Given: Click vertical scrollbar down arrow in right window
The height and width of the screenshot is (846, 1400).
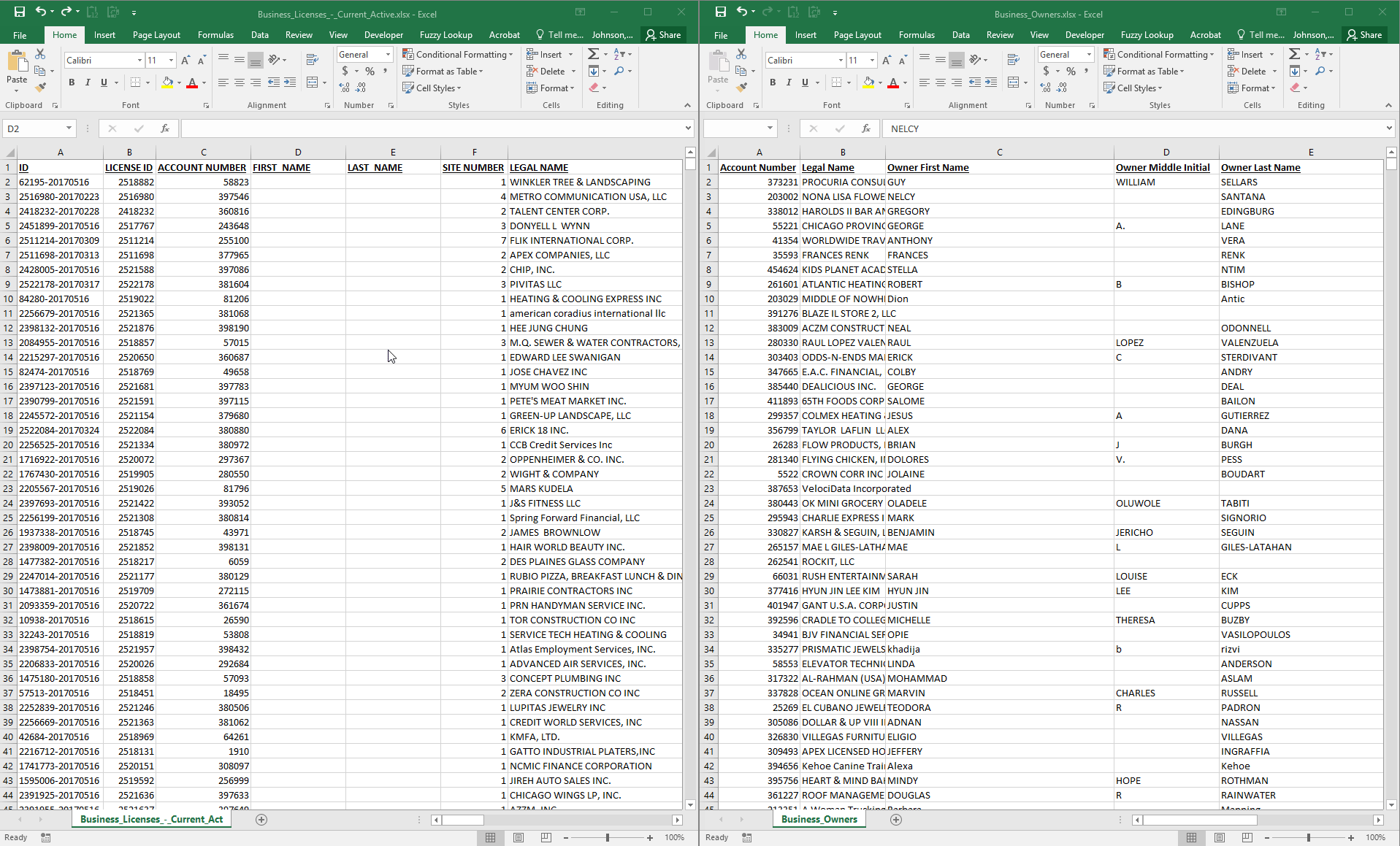Looking at the screenshot, I should coord(1391,805).
